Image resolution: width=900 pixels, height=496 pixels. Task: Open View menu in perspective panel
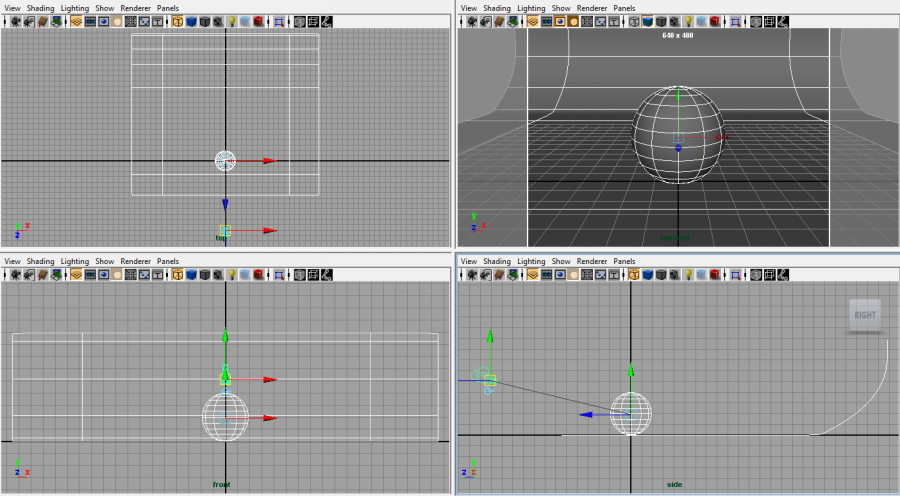468,8
